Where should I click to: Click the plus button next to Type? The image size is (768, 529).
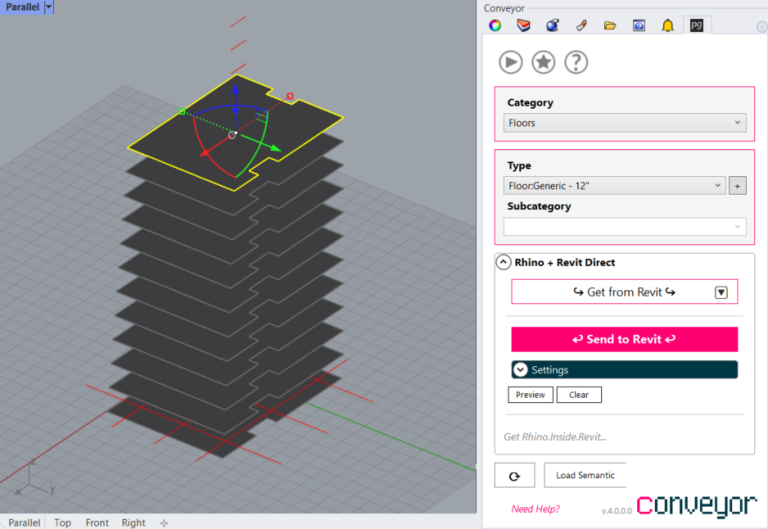click(x=737, y=186)
